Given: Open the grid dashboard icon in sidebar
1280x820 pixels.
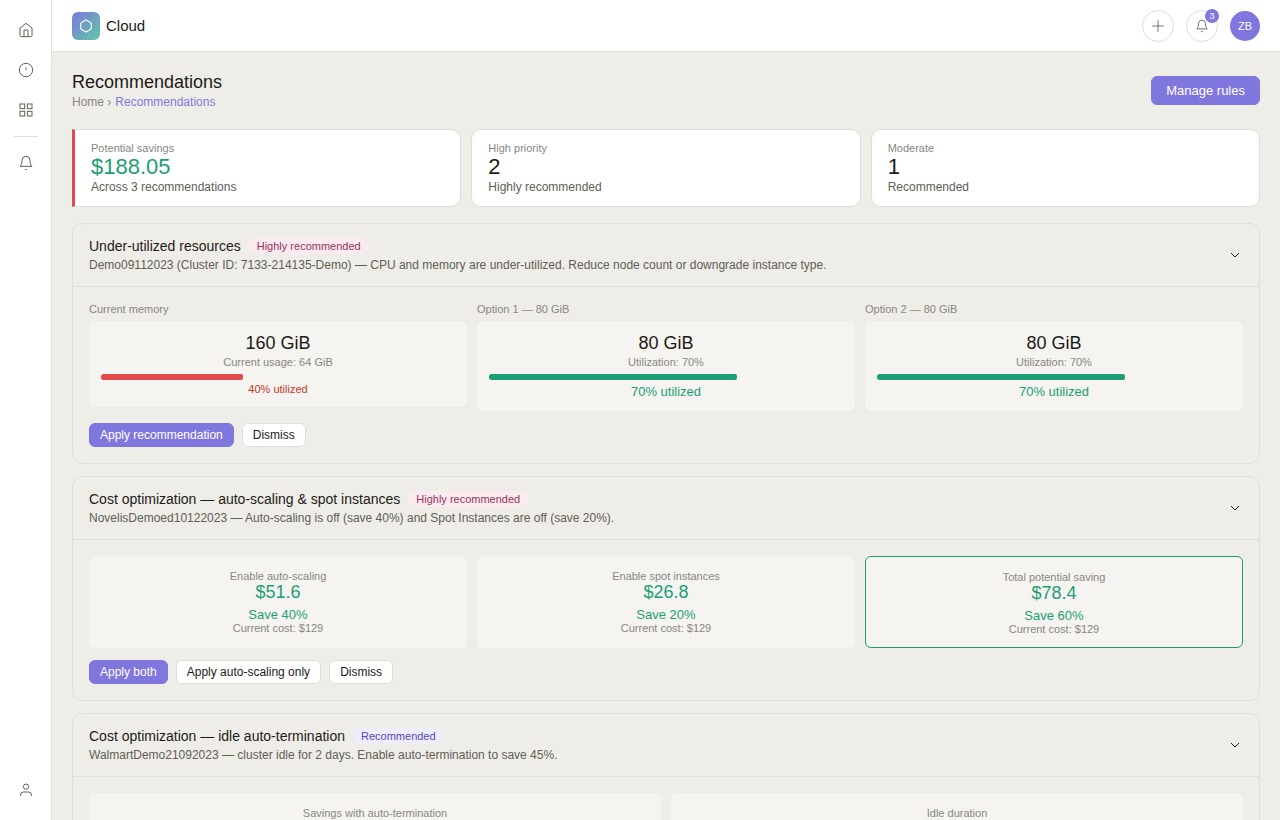Looking at the screenshot, I should (26, 110).
